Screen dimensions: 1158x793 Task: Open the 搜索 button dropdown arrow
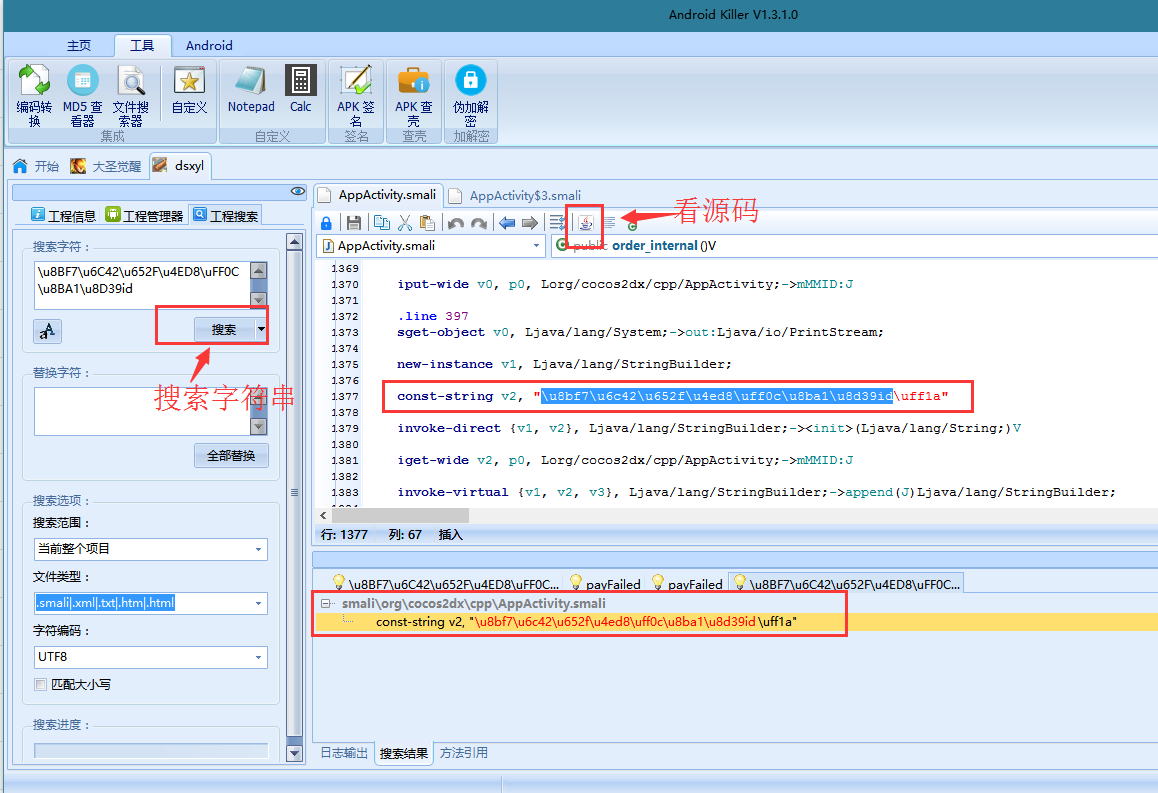pos(261,329)
